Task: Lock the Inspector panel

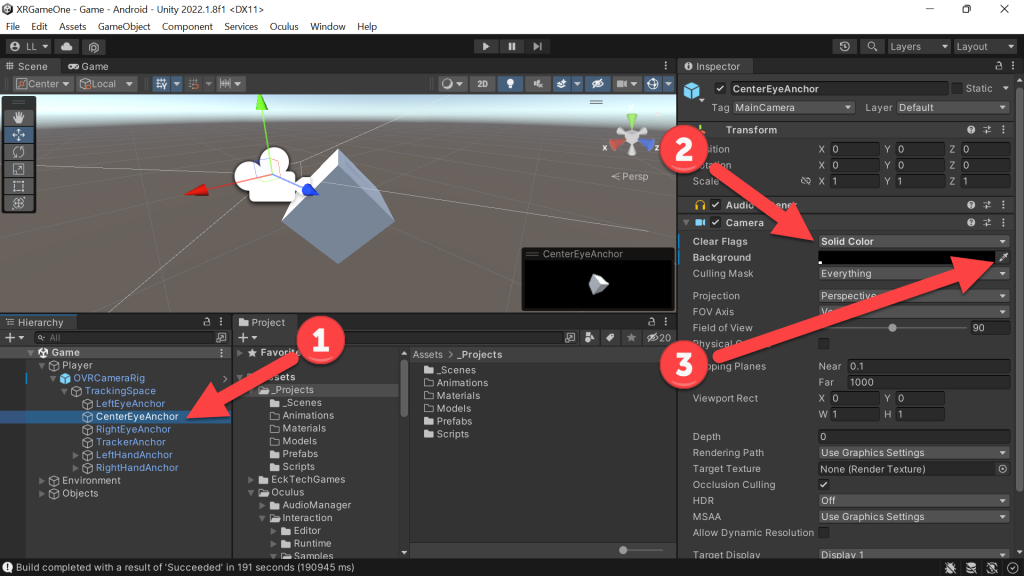Action: pyautogui.click(x=999, y=66)
